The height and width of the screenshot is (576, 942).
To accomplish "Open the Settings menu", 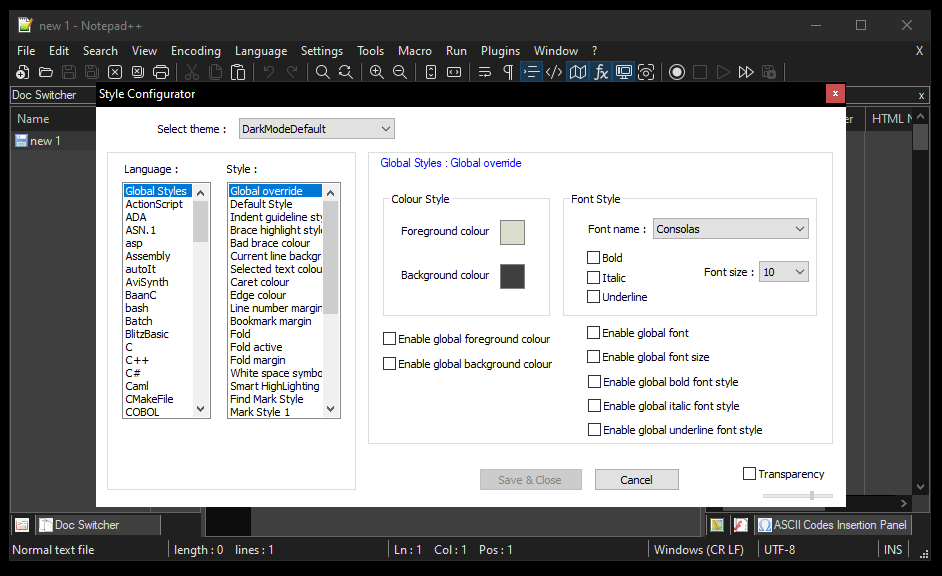I will pos(322,50).
